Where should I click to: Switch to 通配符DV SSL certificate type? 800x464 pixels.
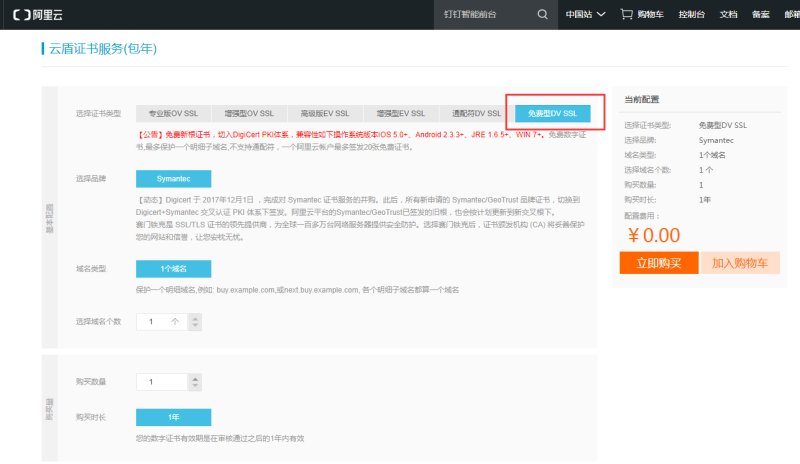474,113
